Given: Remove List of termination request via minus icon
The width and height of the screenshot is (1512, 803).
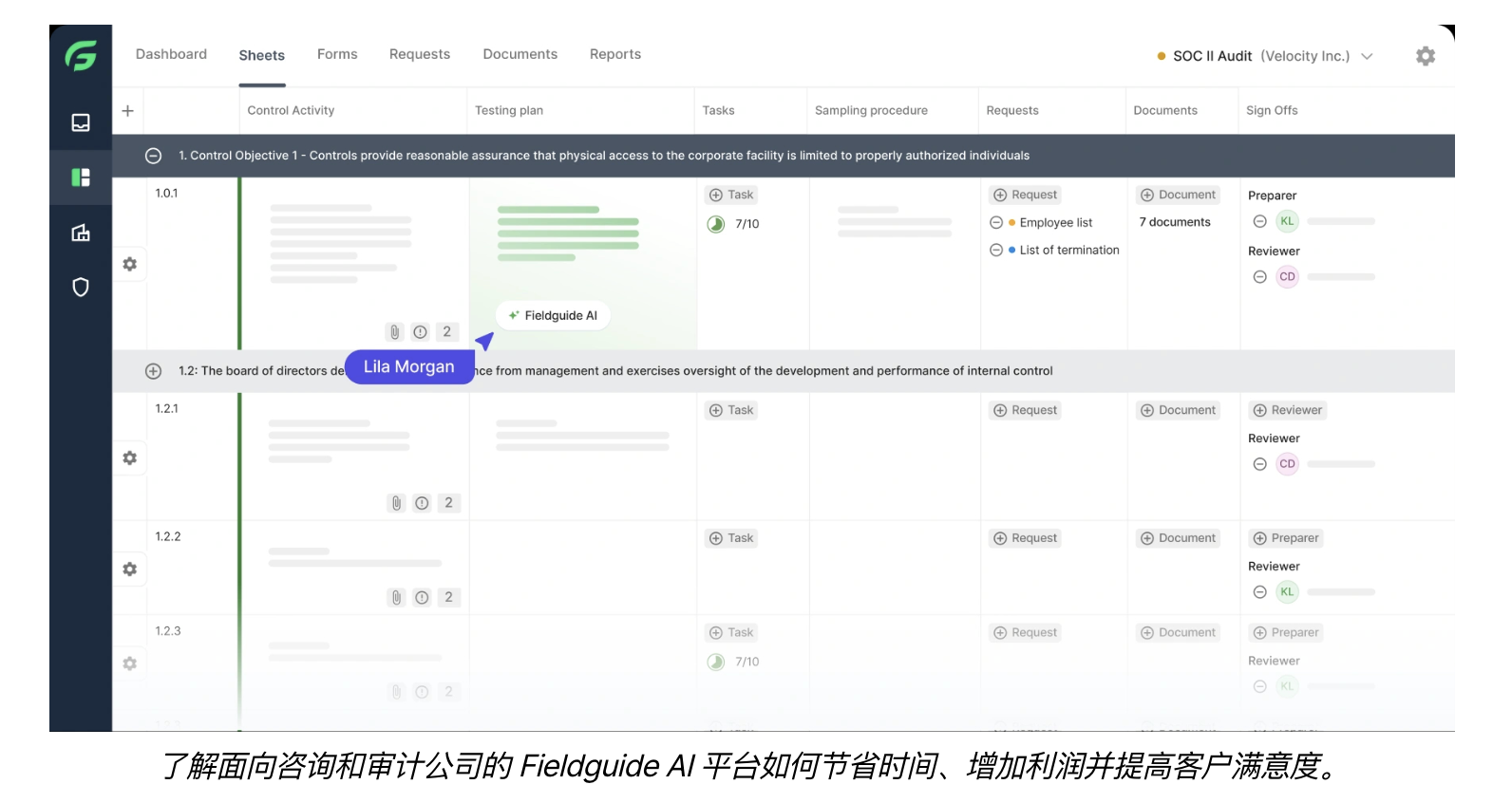Looking at the screenshot, I should click(x=996, y=250).
